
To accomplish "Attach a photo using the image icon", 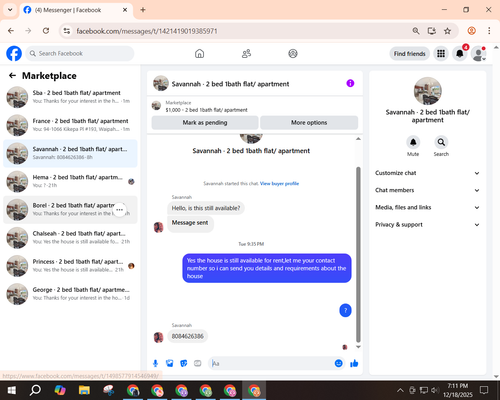I will [x=170, y=363].
